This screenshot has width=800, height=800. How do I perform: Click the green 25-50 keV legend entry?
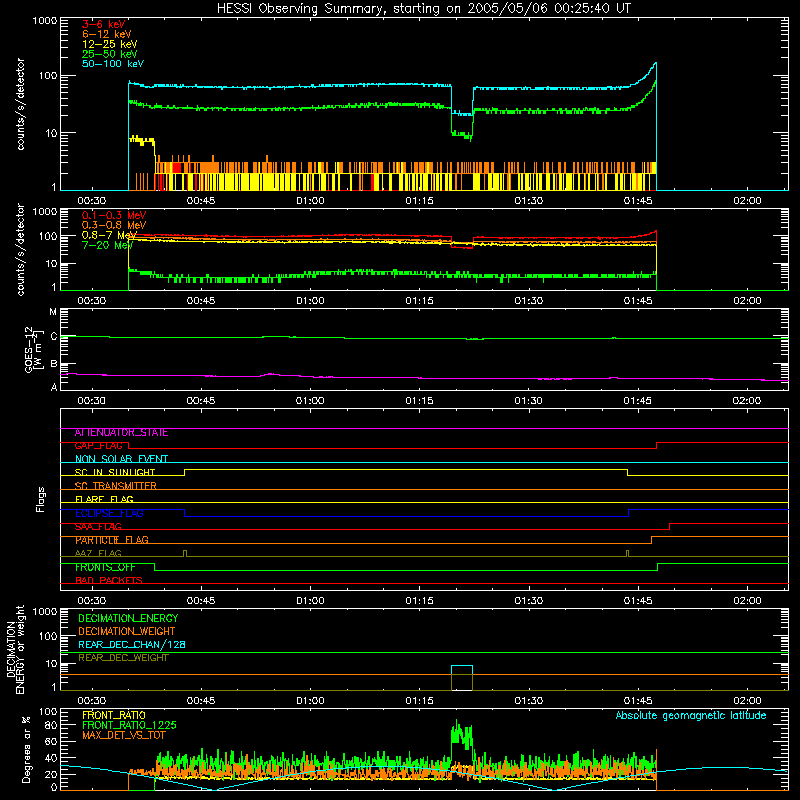click(x=109, y=54)
